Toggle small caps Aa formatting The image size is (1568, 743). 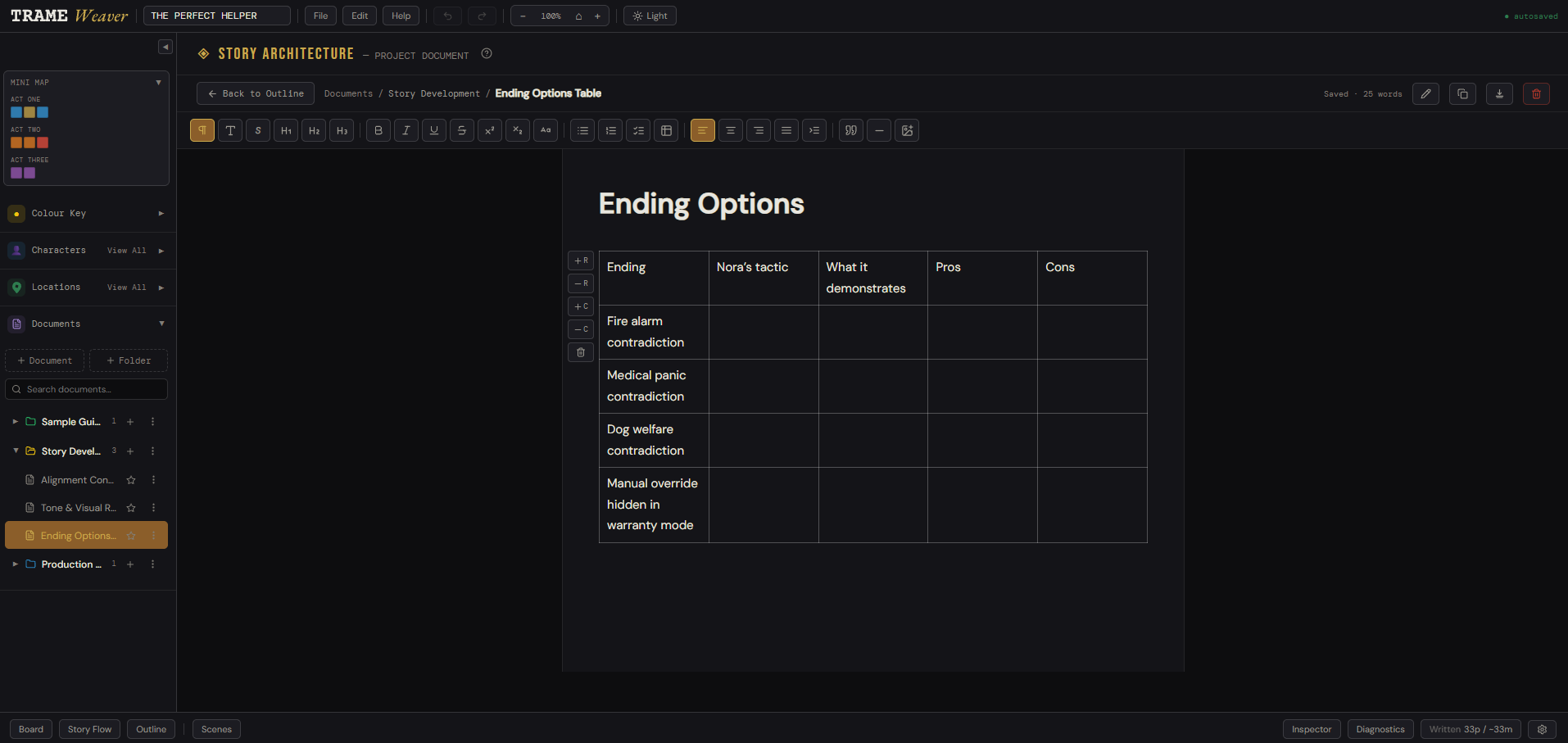(x=546, y=130)
